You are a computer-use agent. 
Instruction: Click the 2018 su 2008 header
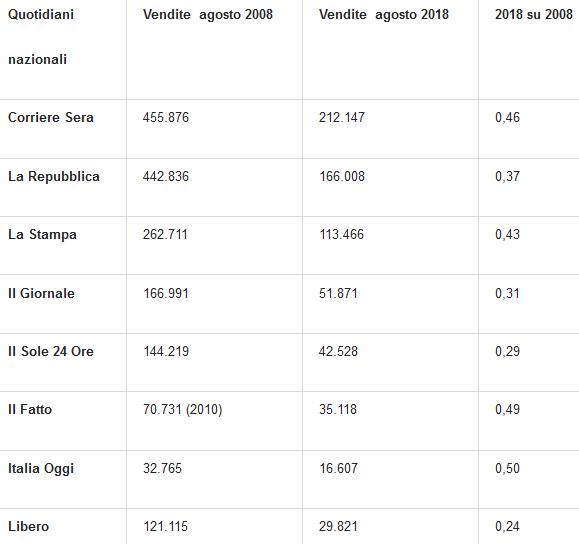pyautogui.click(x=534, y=14)
